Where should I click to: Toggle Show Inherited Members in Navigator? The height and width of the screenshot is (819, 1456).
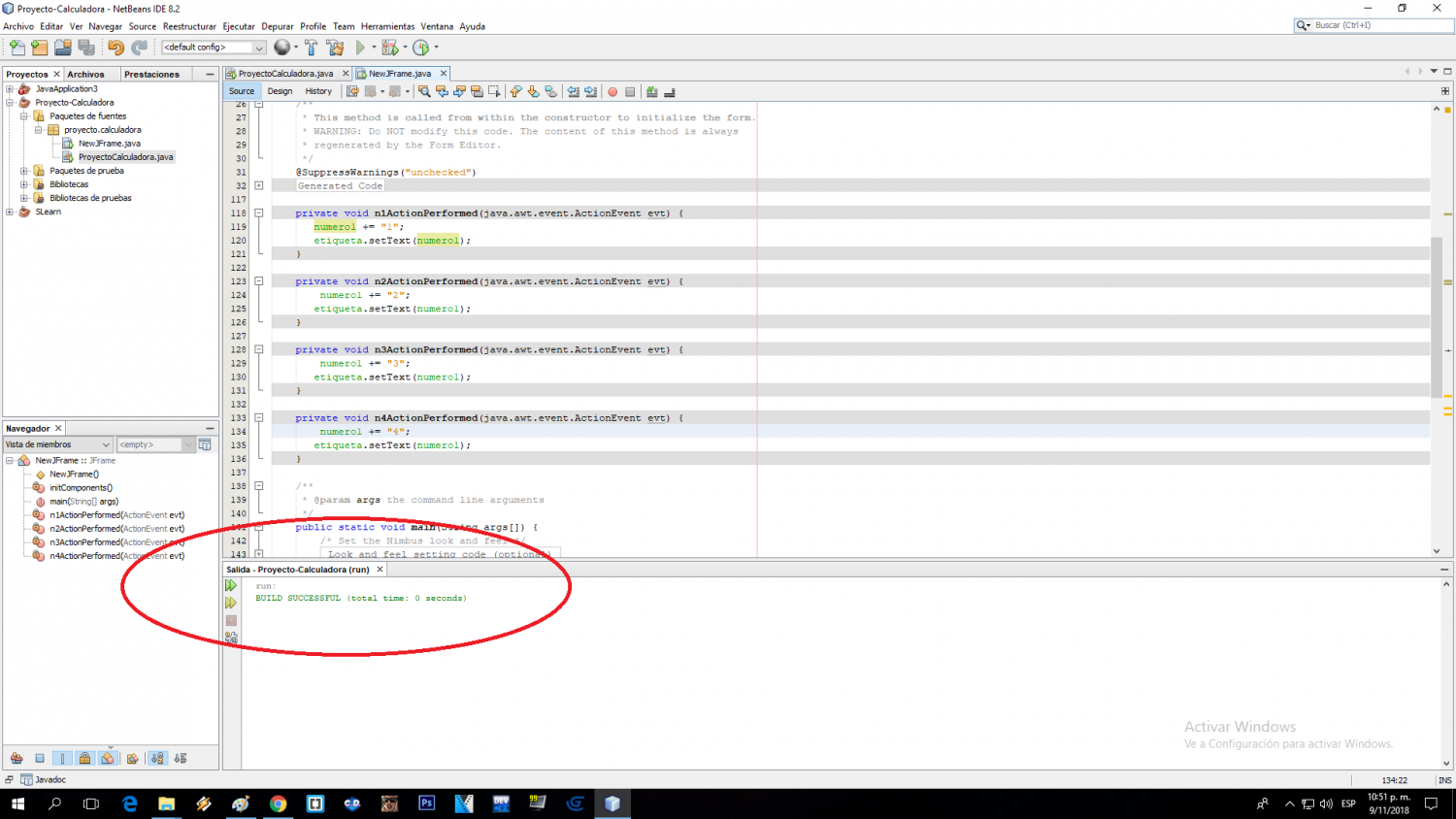17,758
